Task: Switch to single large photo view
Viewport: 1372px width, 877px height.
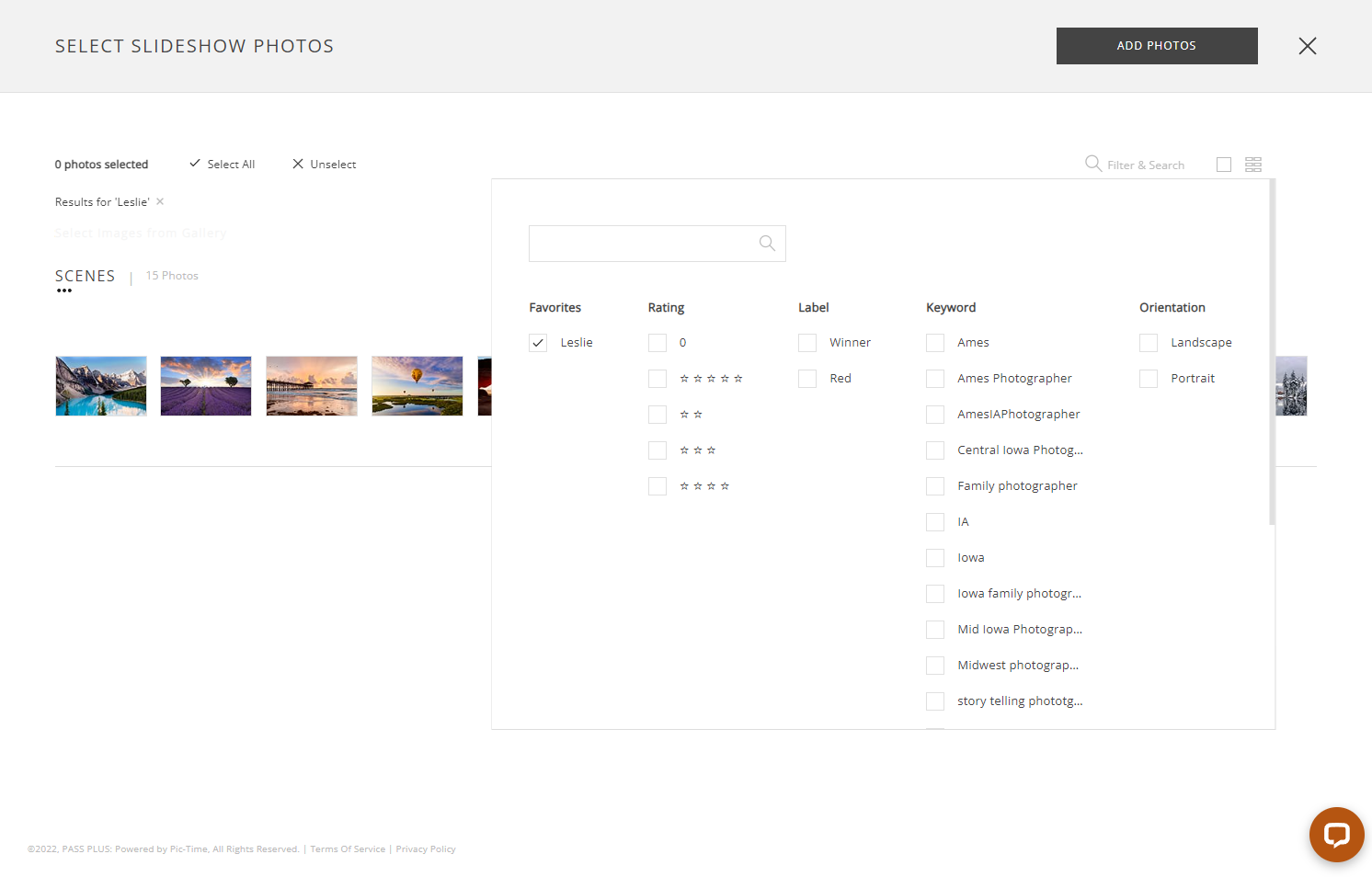Action: point(1224,165)
